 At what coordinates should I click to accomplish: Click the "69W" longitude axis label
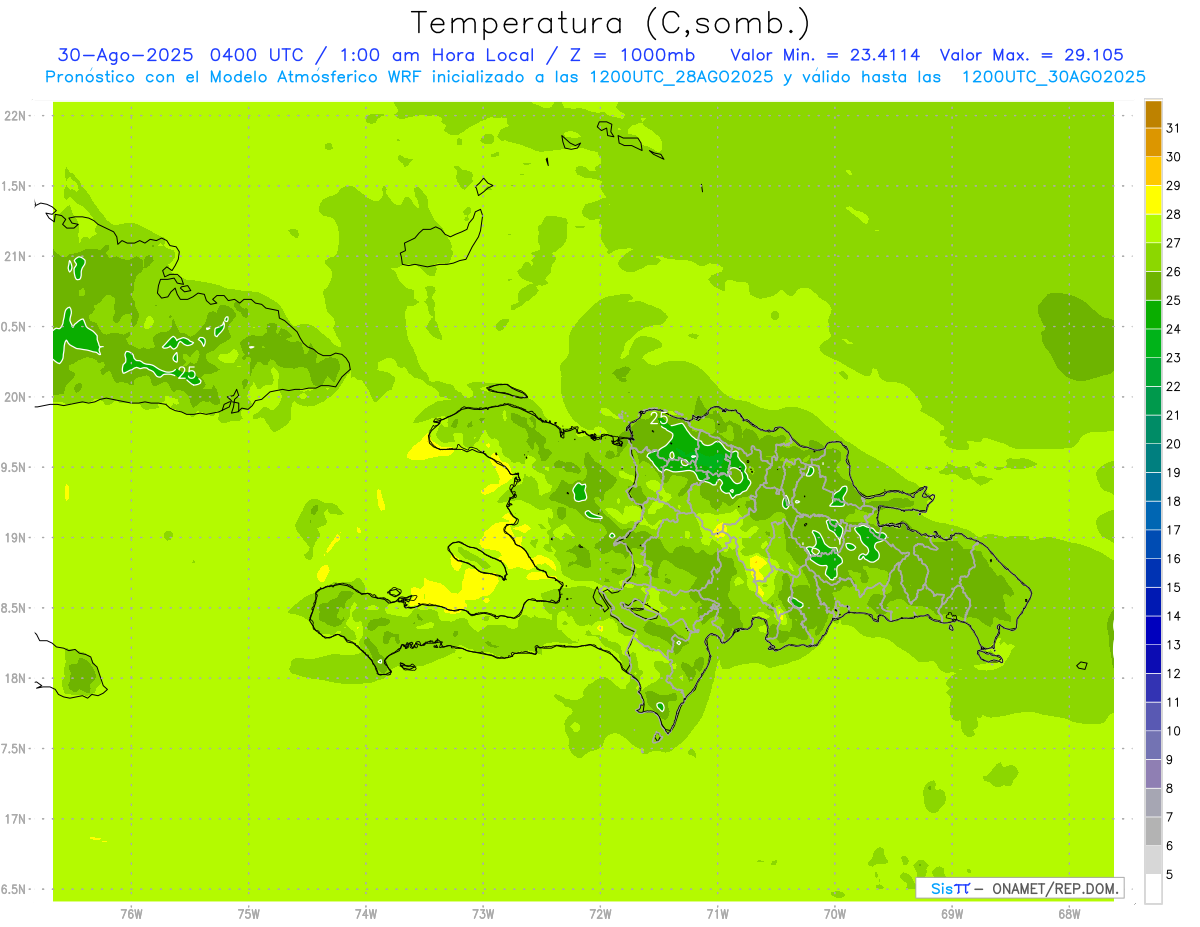[952, 915]
